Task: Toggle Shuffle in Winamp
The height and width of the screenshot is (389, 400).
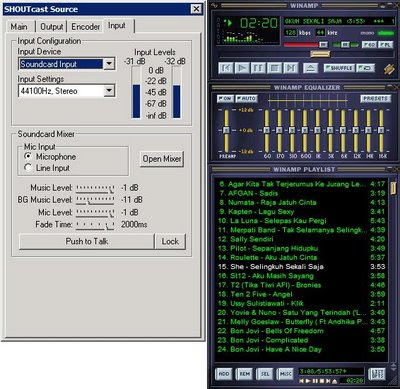Action: (339, 68)
